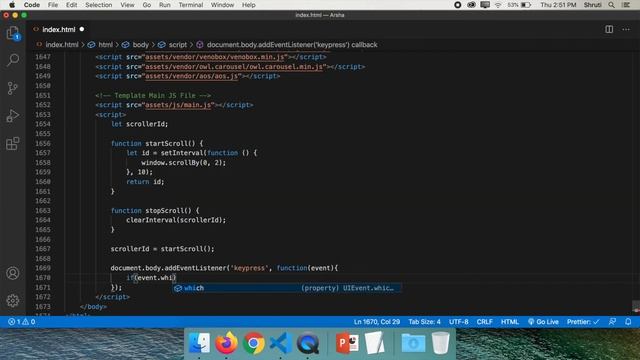Open the document app in dock
Viewport: 640px width, 360px height.
pos(375,342)
